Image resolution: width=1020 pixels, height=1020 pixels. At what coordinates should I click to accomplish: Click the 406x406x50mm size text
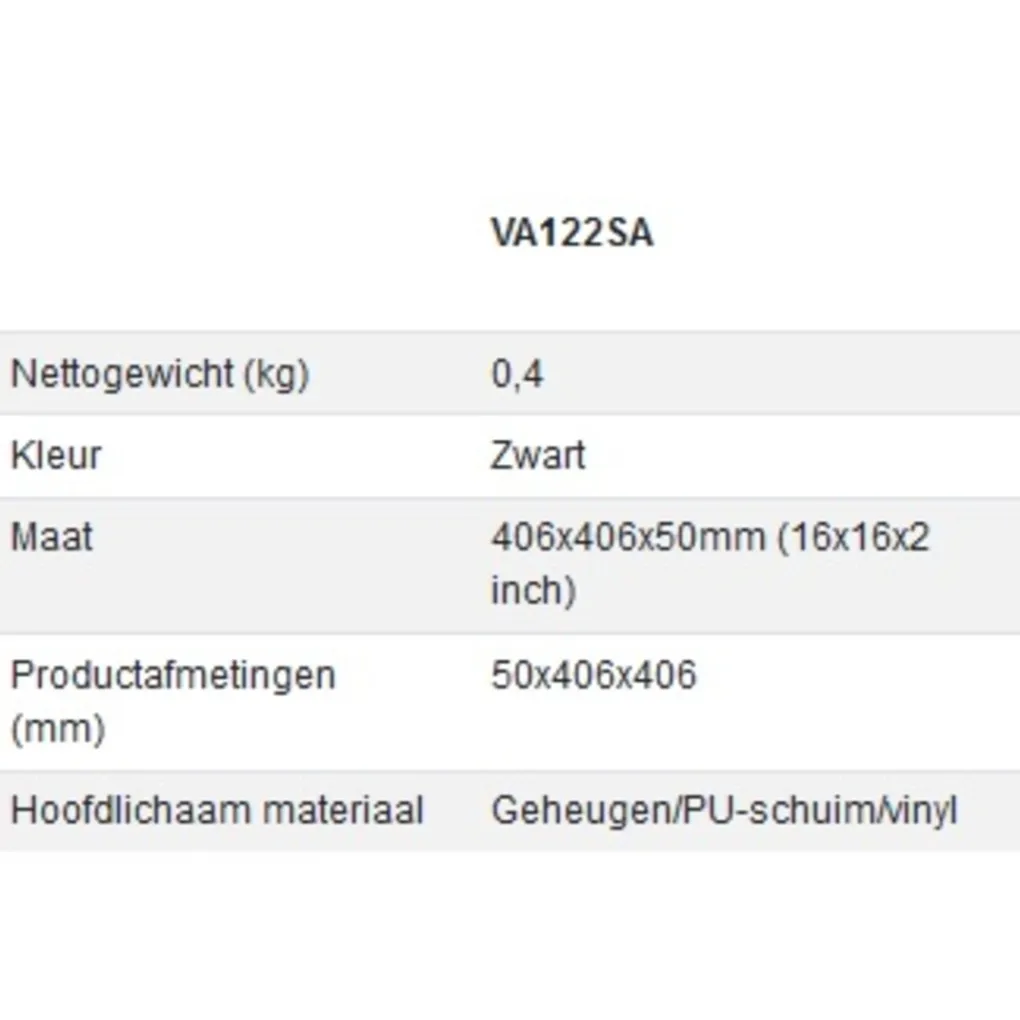point(628,537)
